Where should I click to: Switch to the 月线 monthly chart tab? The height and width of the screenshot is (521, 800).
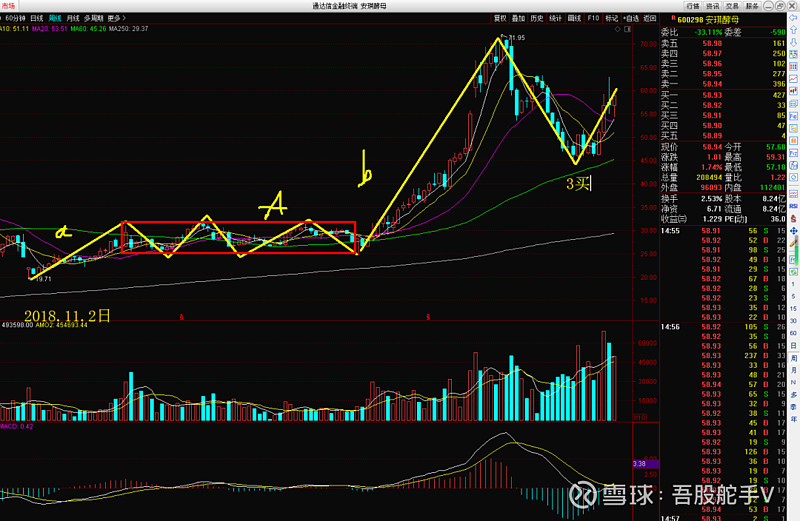point(73,18)
